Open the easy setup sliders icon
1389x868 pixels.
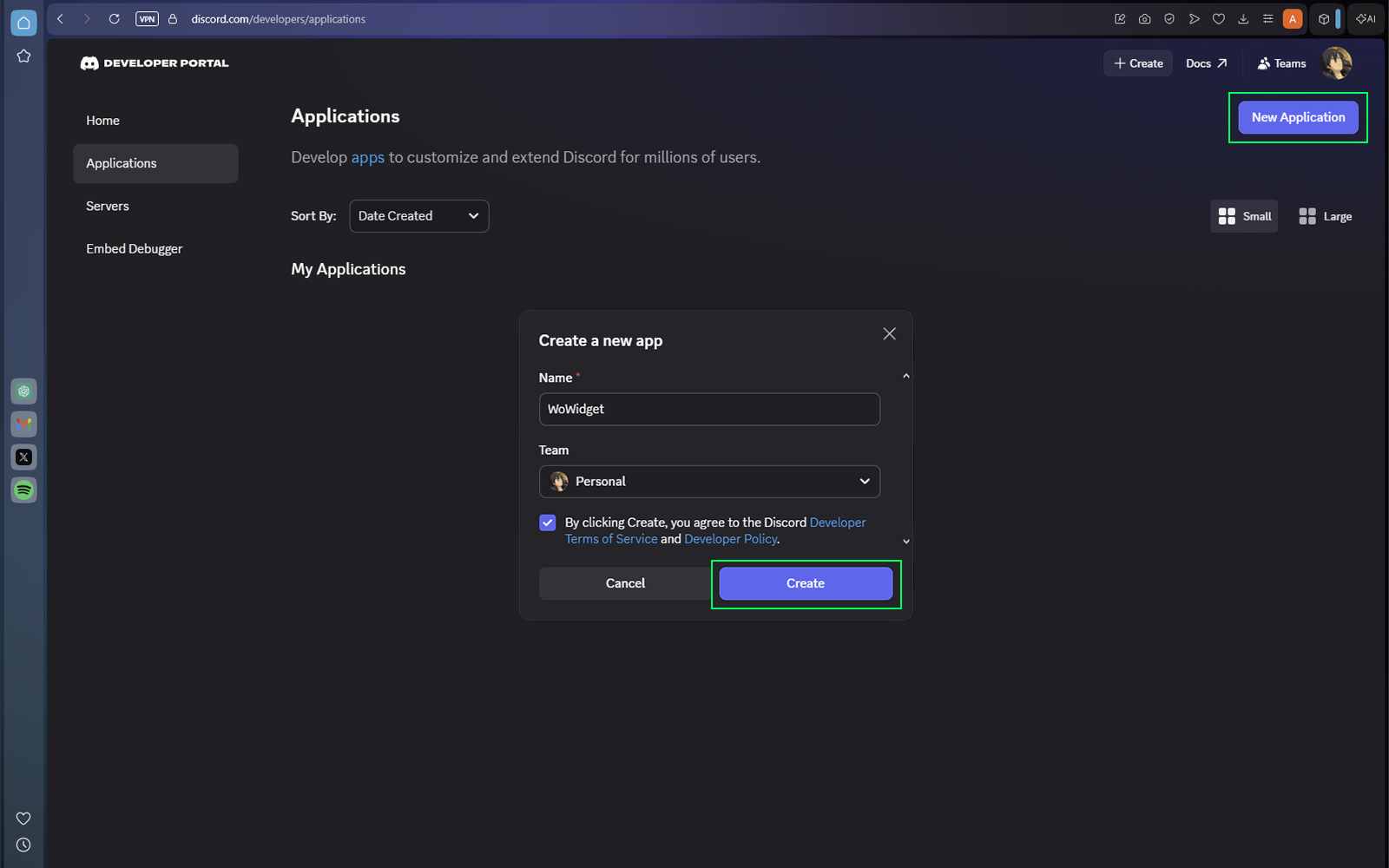pyautogui.click(x=1267, y=19)
